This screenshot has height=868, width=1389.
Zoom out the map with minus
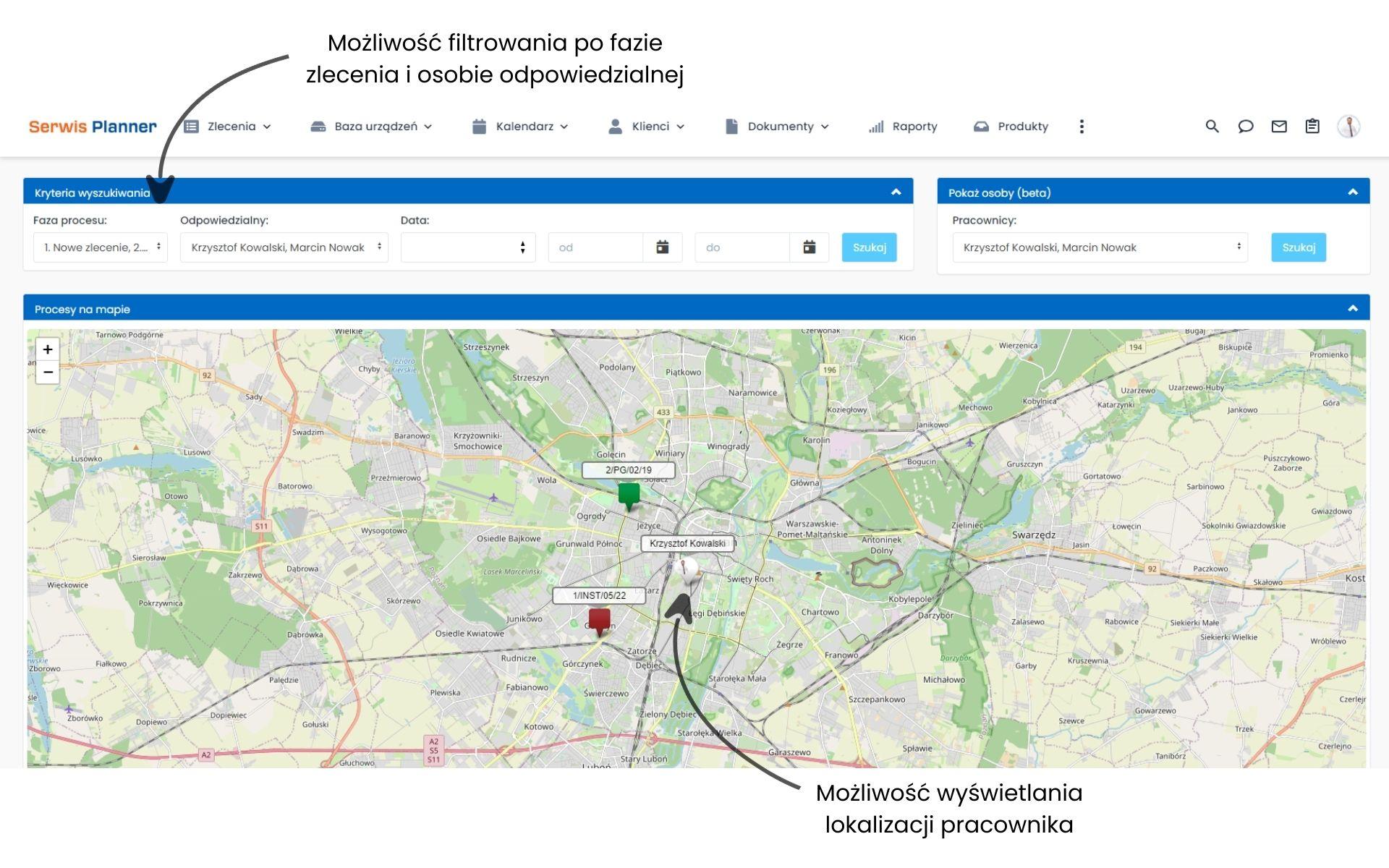point(48,373)
